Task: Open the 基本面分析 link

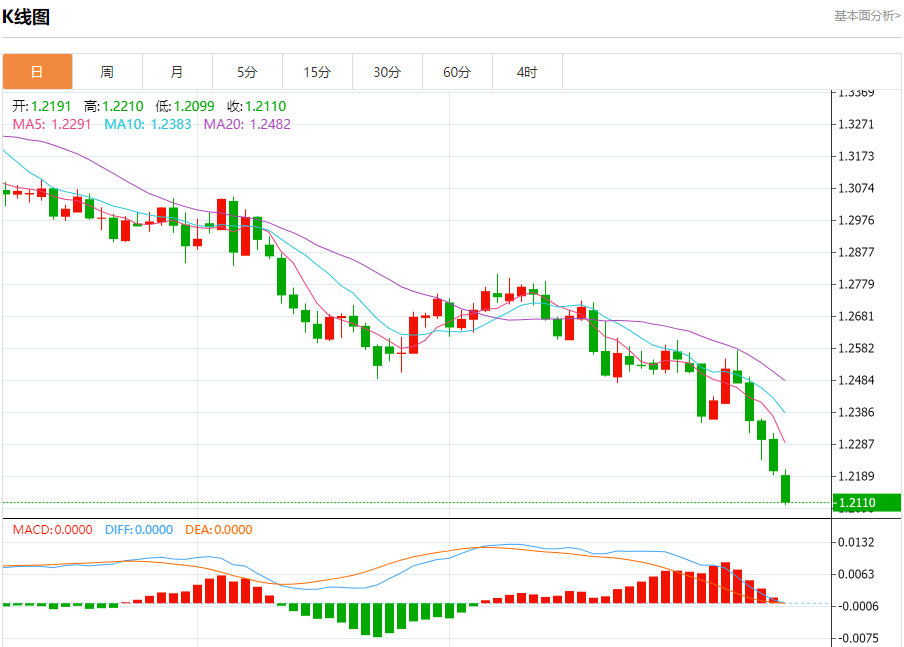Action: coord(867,16)
